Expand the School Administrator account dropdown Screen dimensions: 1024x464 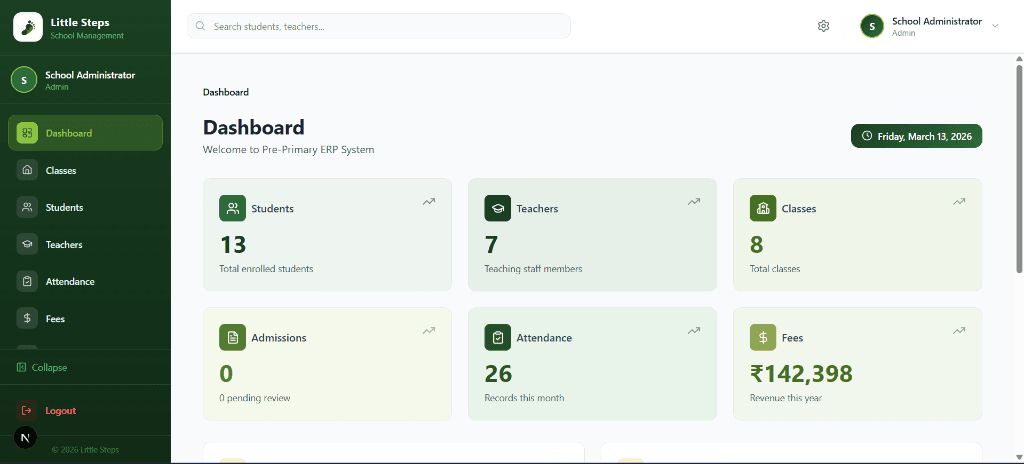[x=995, y=25]
